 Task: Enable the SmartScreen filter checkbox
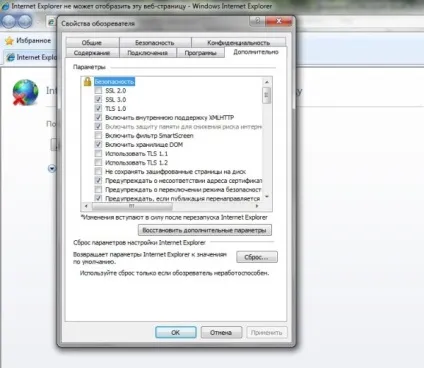coord(98,135)
